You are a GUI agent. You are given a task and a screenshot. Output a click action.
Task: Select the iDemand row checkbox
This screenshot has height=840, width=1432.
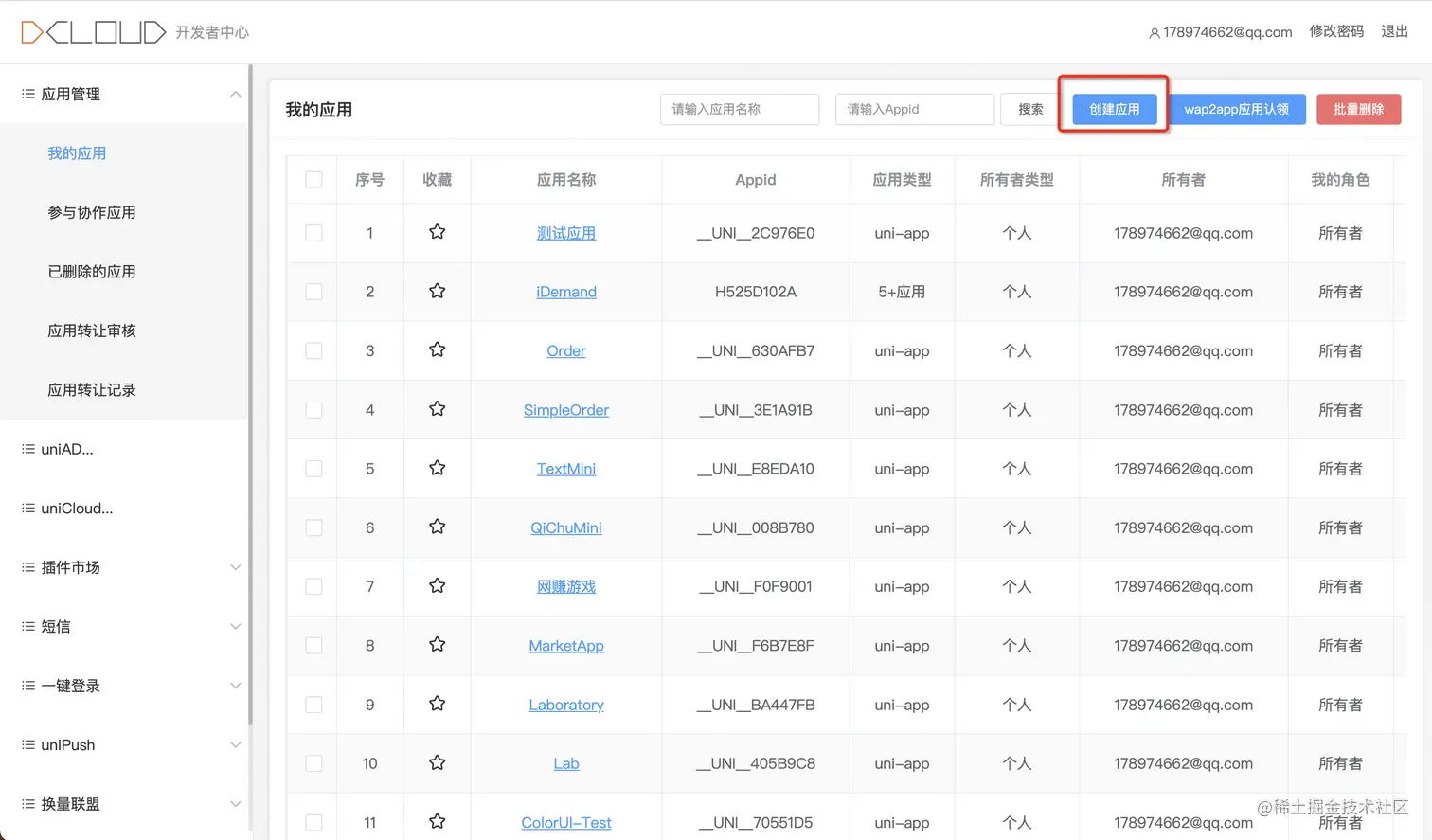(x=314, y=292)
